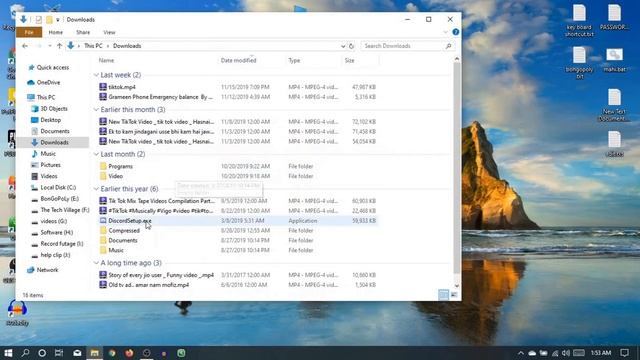Open Mail app on taskbar
The image size is (640, 360).
(x=77, y=353)
